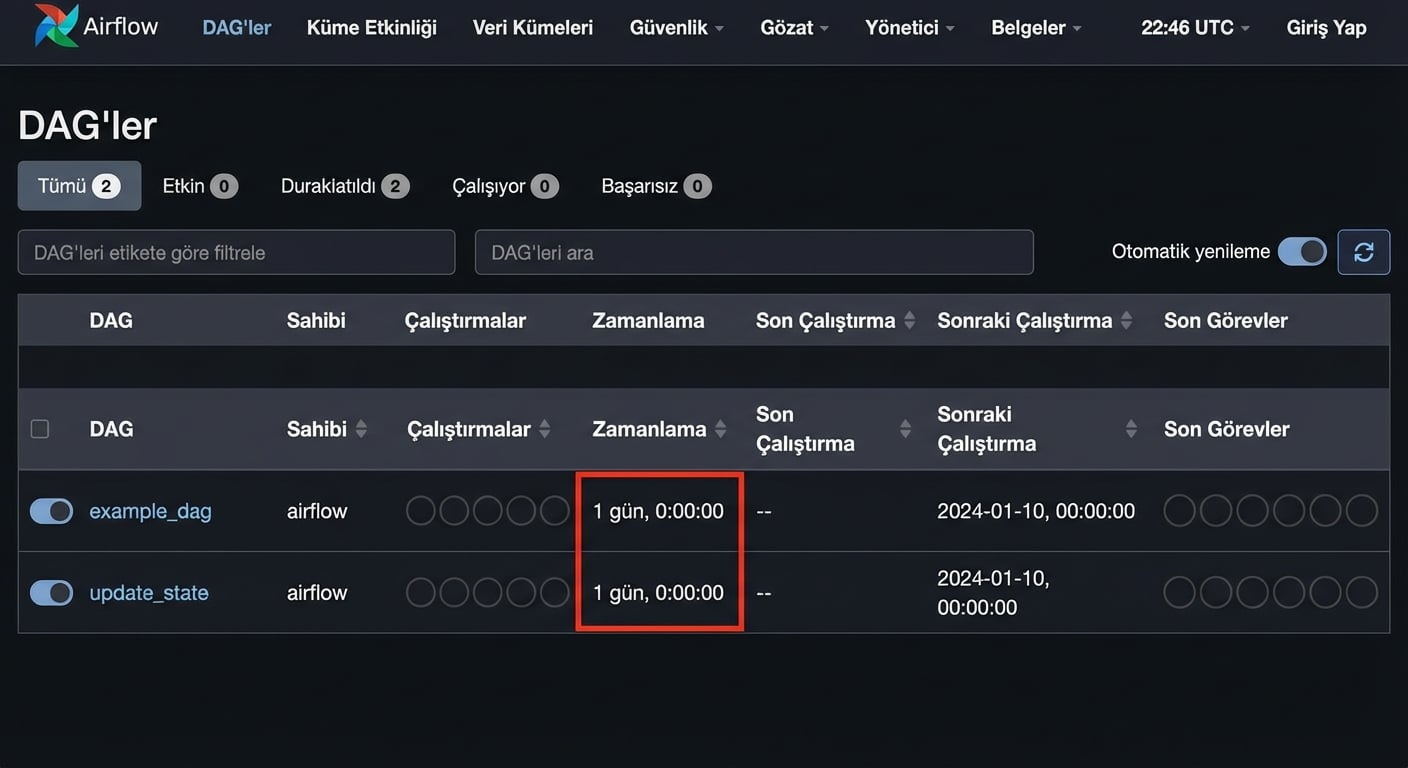
Task: Open the example_dag DAG link
Action: 150,510
